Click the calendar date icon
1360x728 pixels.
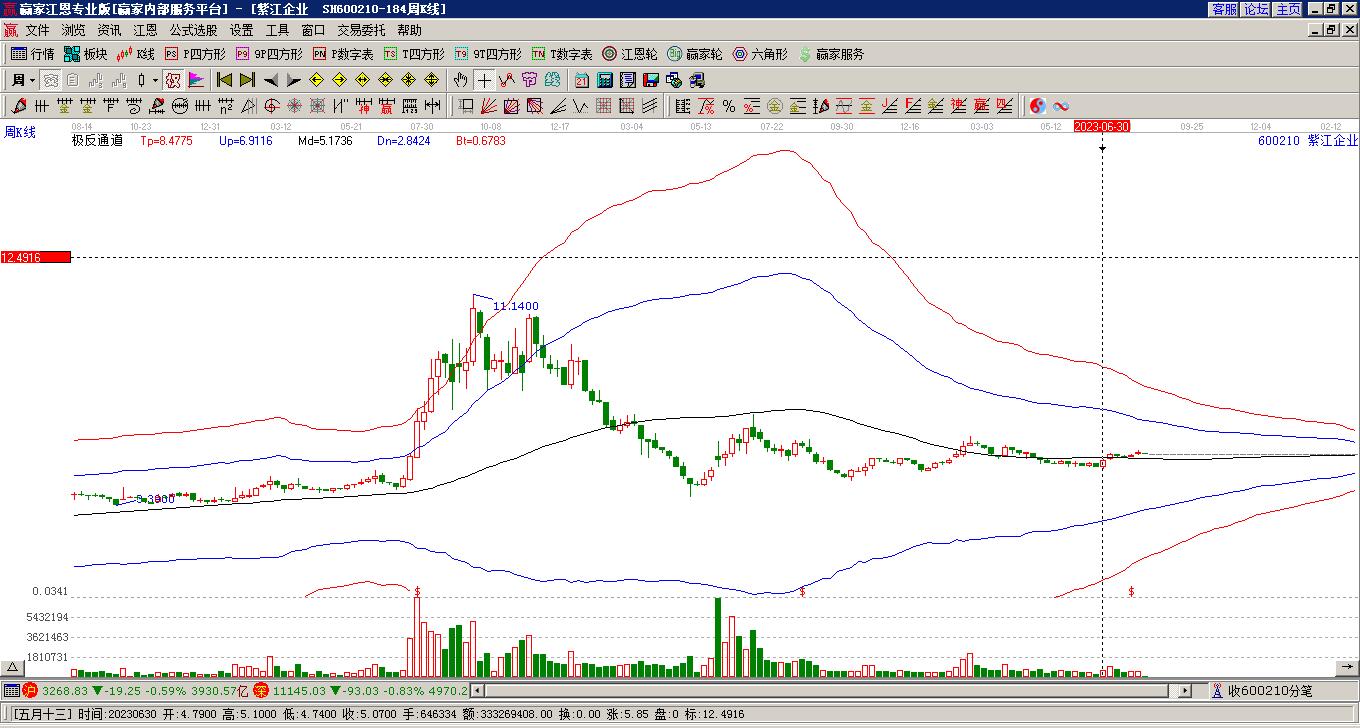point(581,80)
